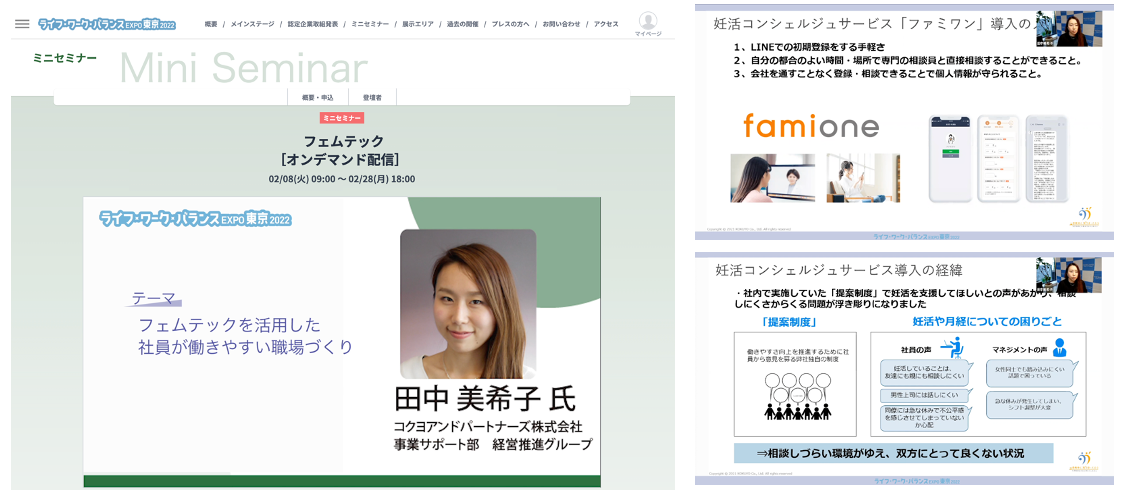The width and height of the screenshot is (1132, 490).
Task: Click the コクヨアンドパートナーズ株式会社 company text
Action: 488,426
